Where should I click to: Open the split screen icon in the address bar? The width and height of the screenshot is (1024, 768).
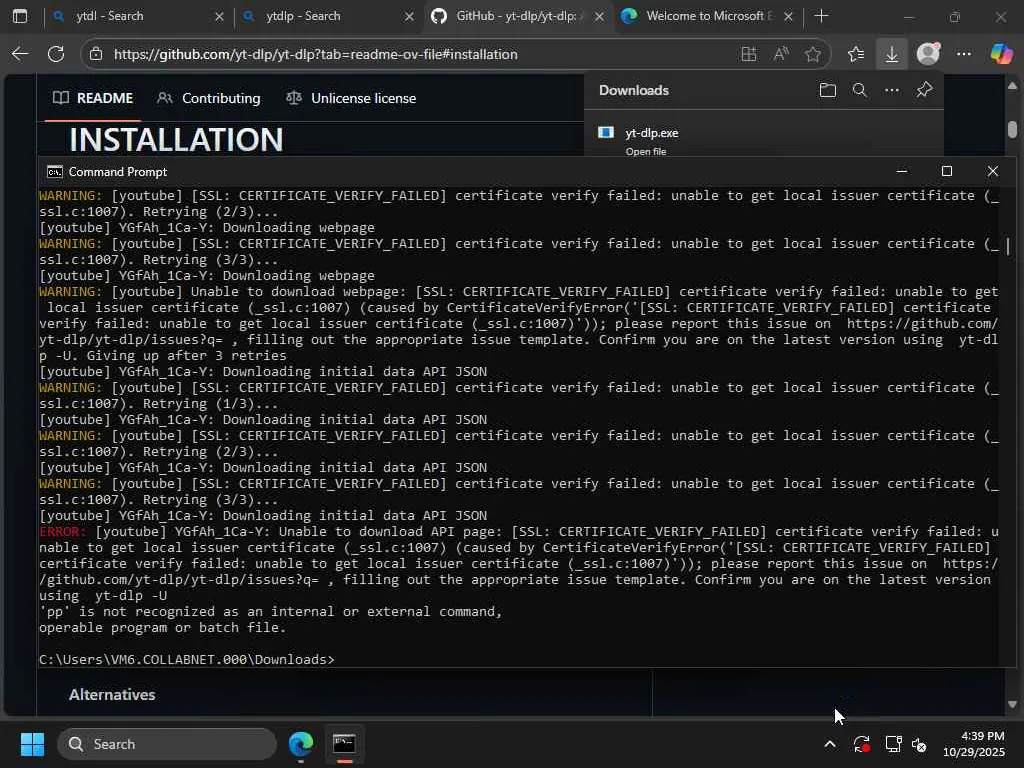pos(748,54)
